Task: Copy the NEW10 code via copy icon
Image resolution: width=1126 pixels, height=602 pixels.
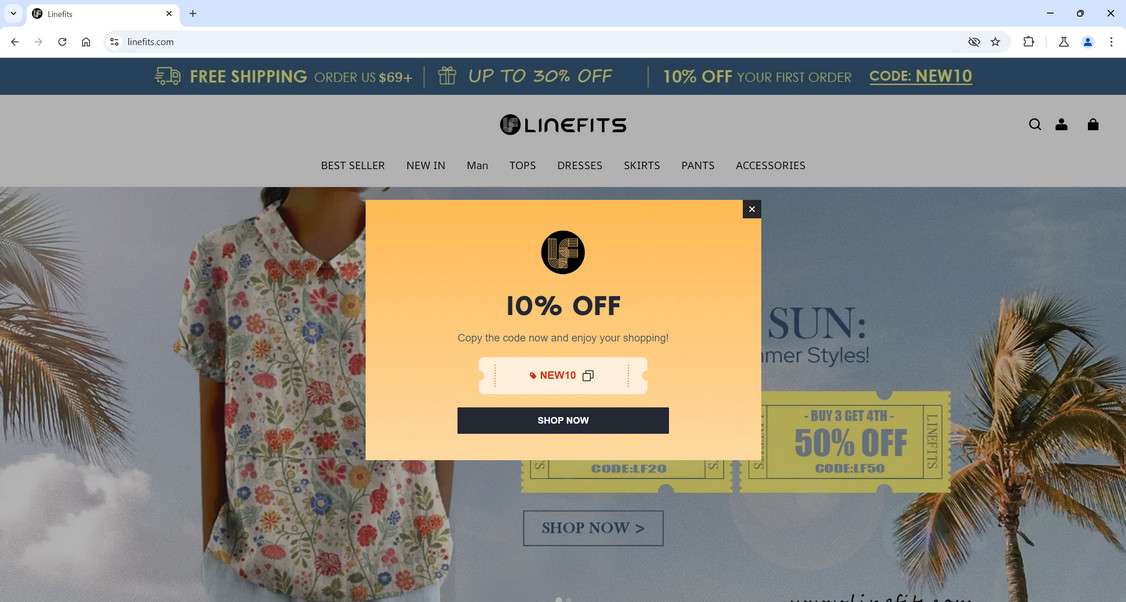Action: (x=587, y=376)
